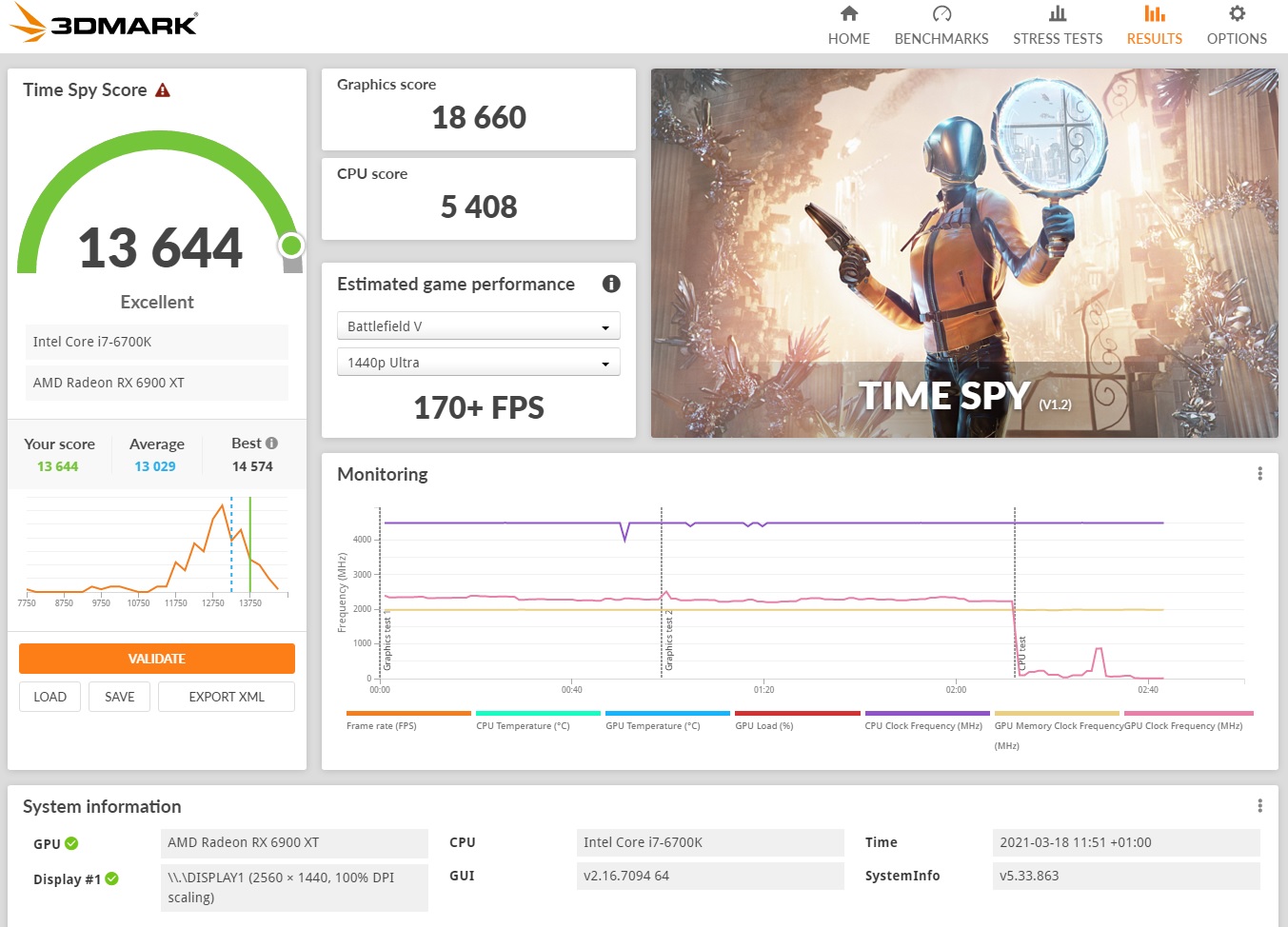The width and height of the screenshot is (1288, 927).
Task: Click the 3DMark logo
Action: coord(105,24)
